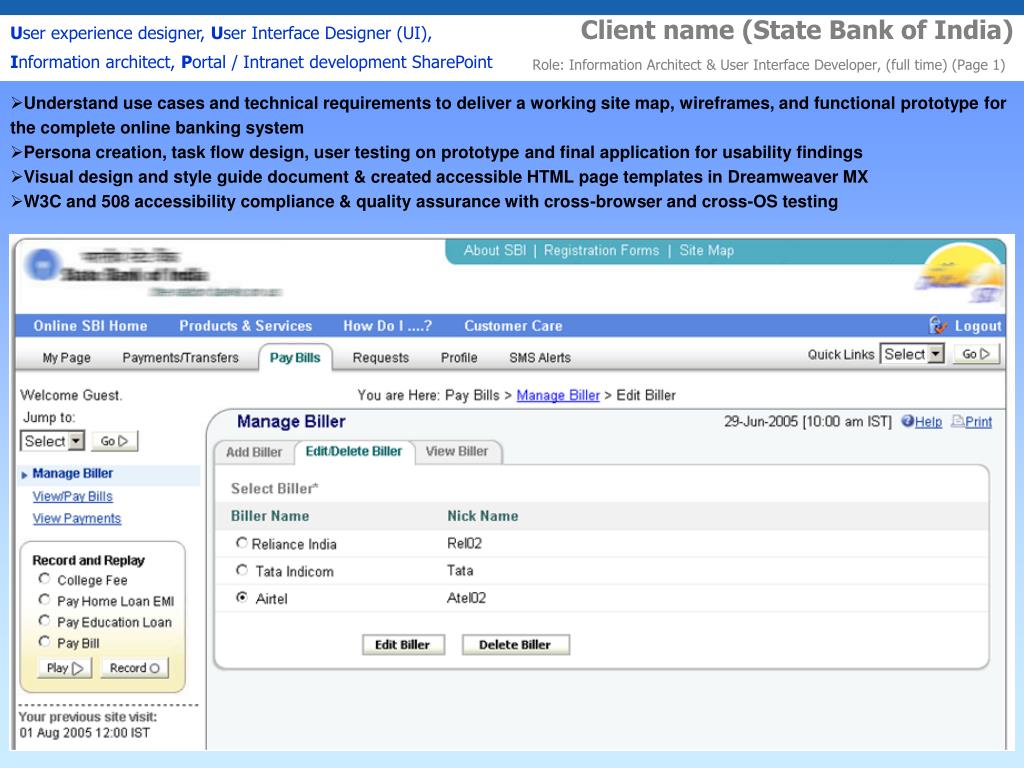This screenshot has width=1024, height=768.
Task: Select Manage Biller in the sidebar
Action: pos(72,473)
